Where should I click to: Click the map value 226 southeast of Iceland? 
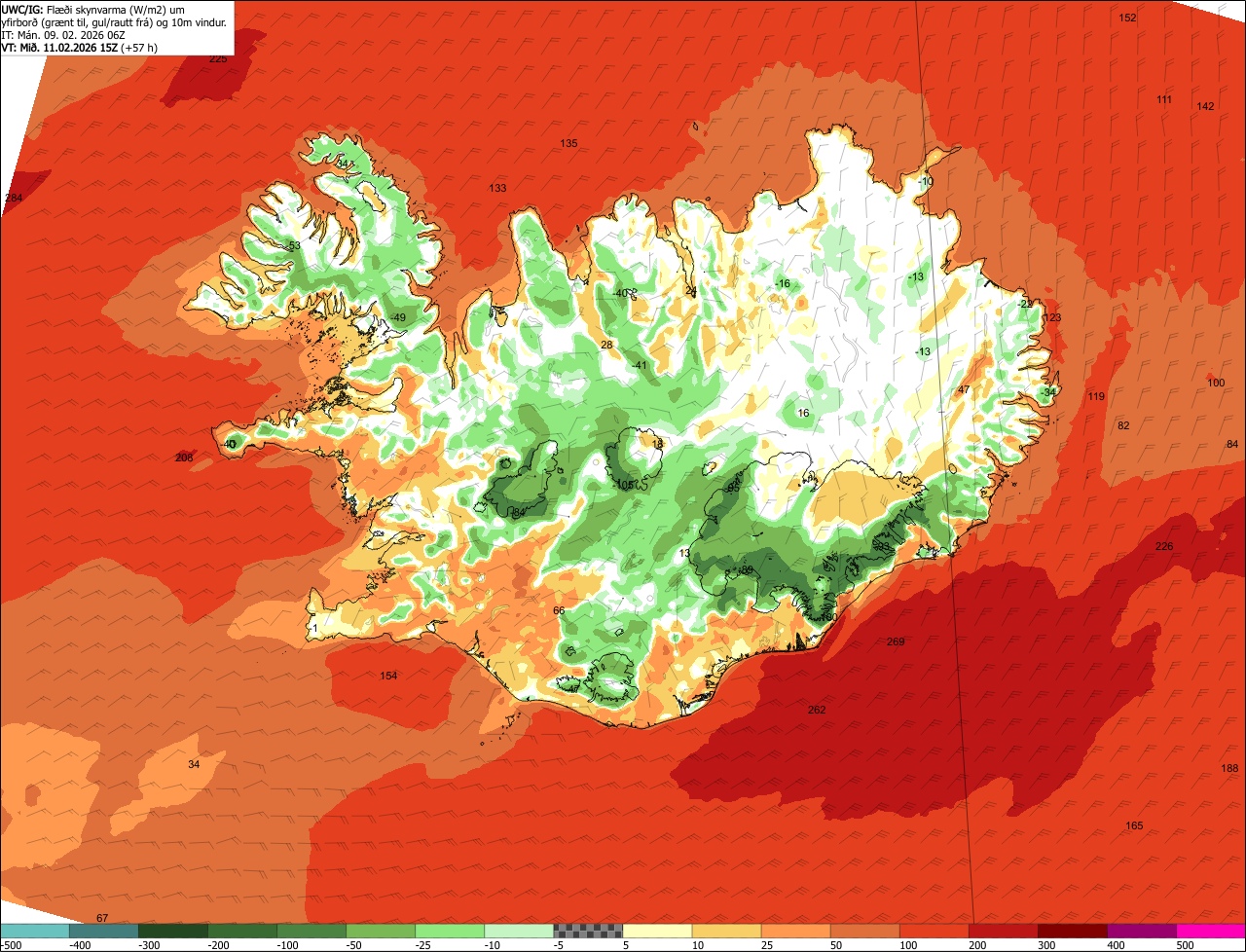click(x=1164, y=546)
